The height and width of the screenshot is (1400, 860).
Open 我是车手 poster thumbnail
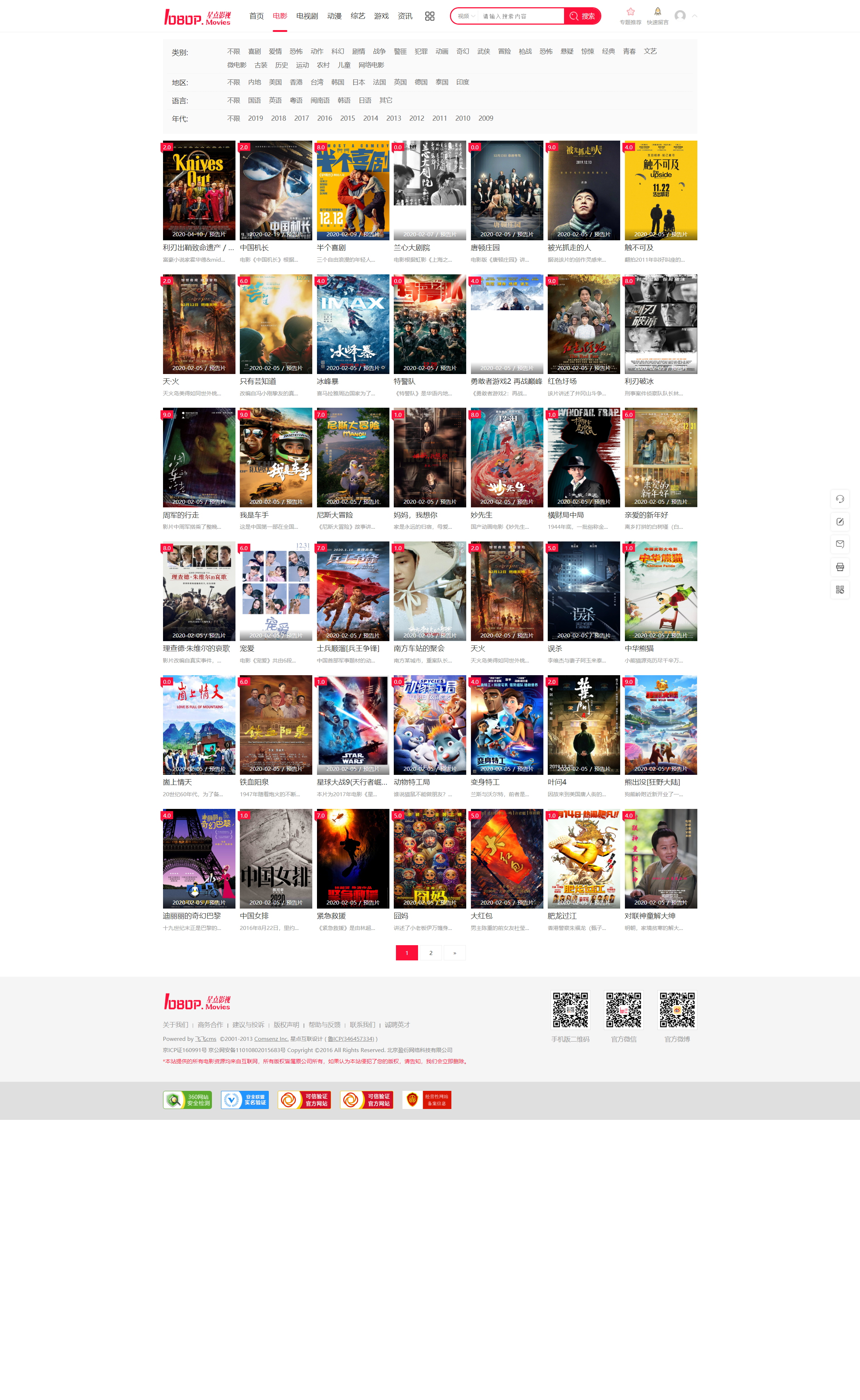click(276, 457)
